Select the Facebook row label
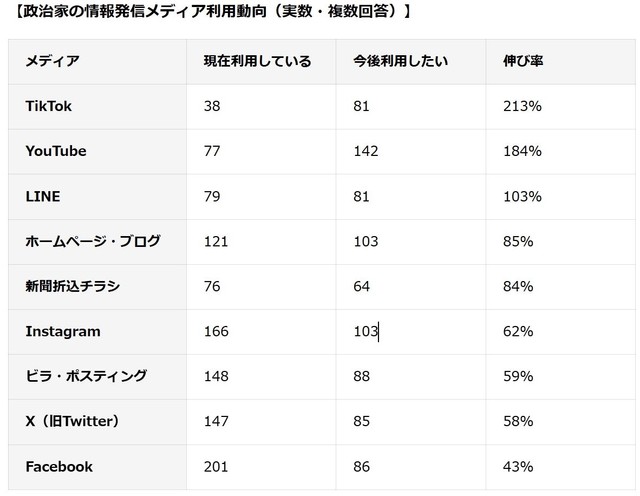The width and height of the screenshot is (640, 496). pyautogui.click(x=59, y=466)
